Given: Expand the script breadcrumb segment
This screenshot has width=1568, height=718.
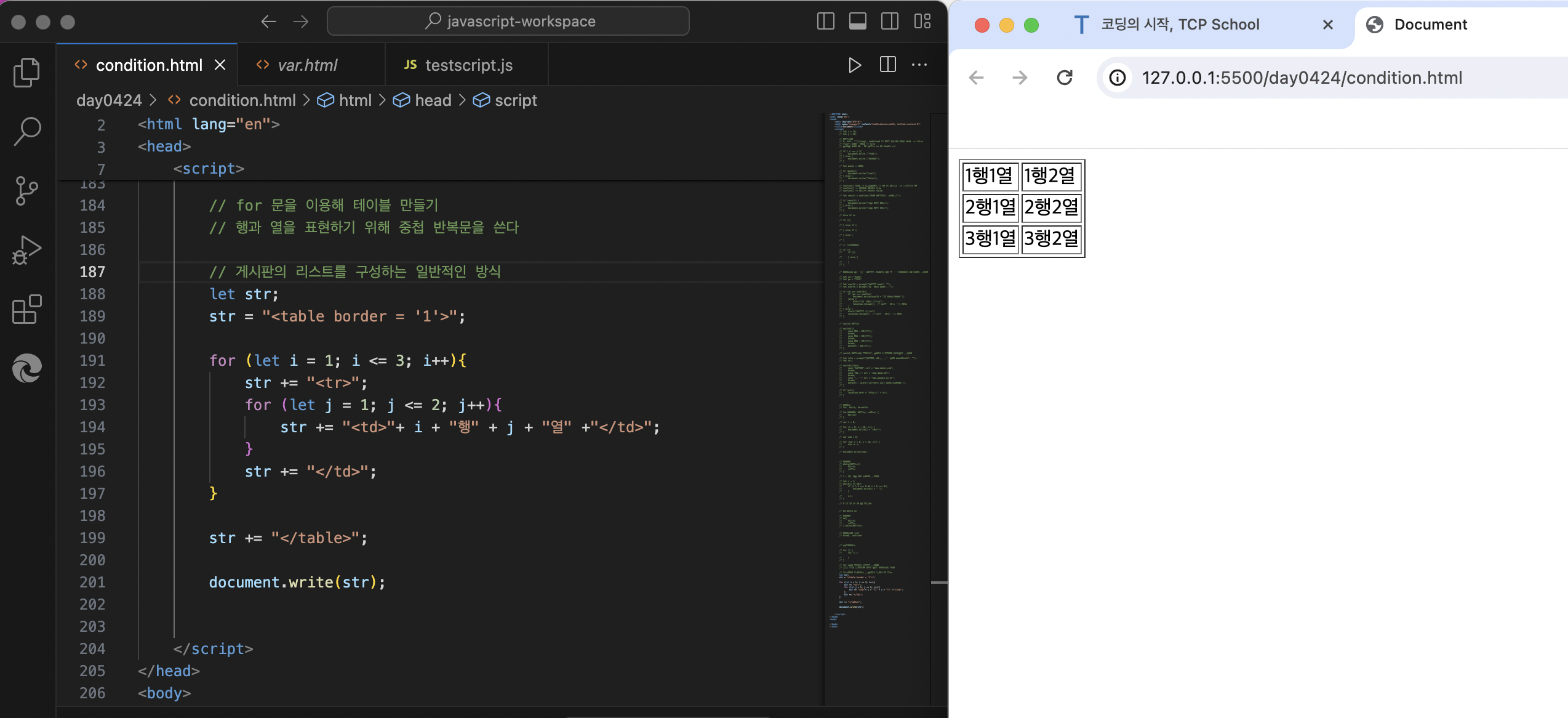Looking at the screenshot, I should pyautogui.click(x=515, y=100).
